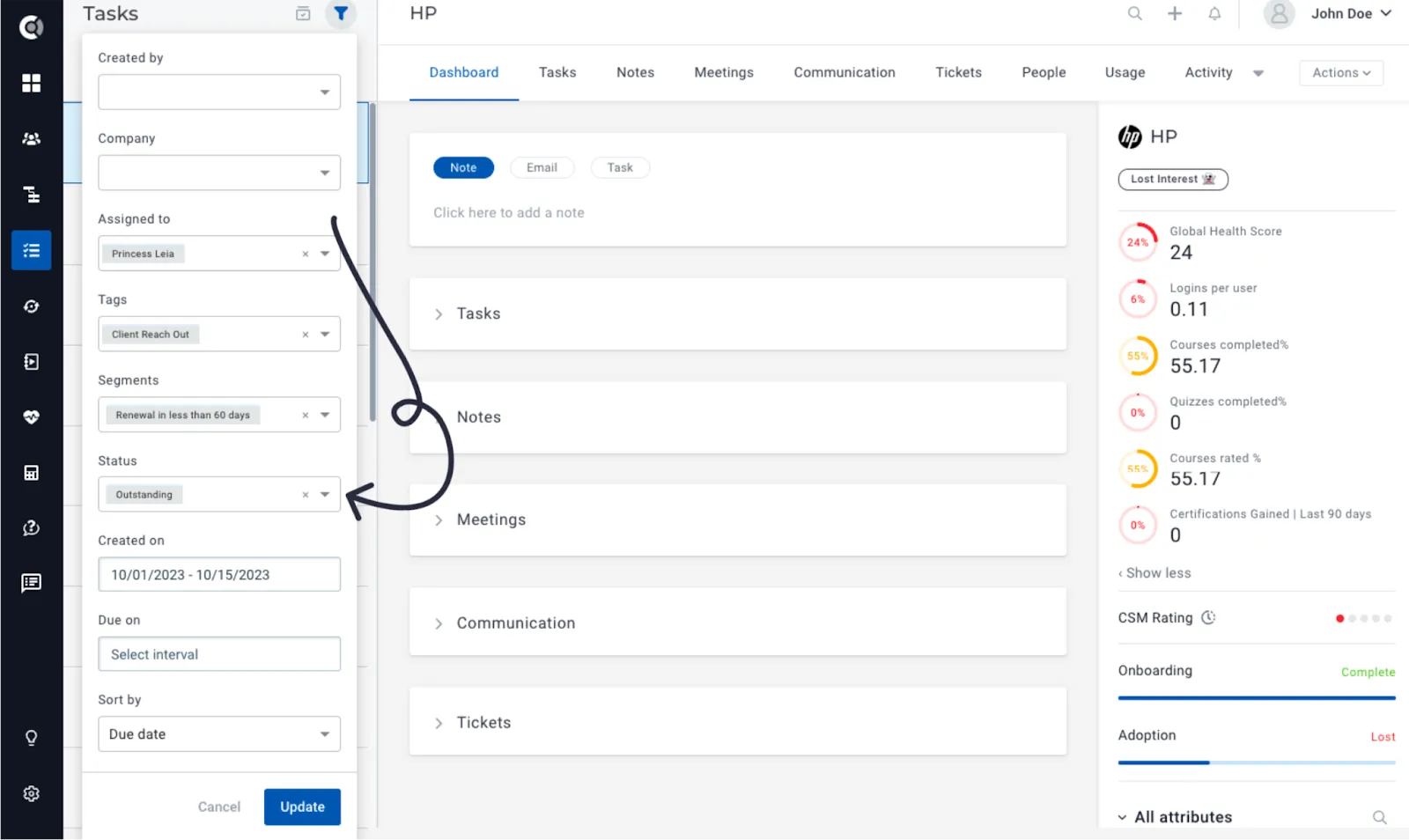Screen dimensions: 1409x840
Task: Click the Adoption progress bar
Action: (1257, 763)
